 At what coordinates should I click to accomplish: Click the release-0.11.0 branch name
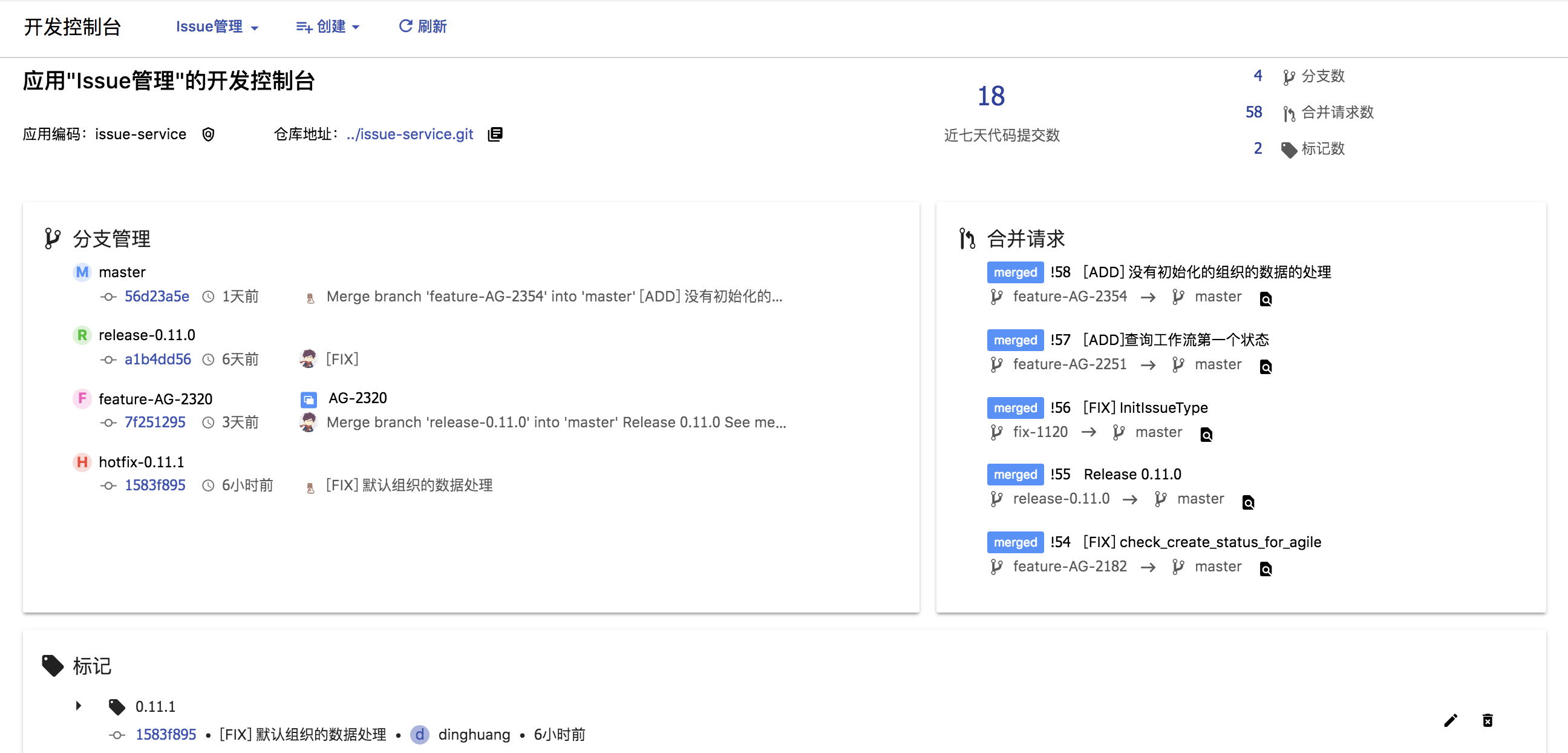146,336
